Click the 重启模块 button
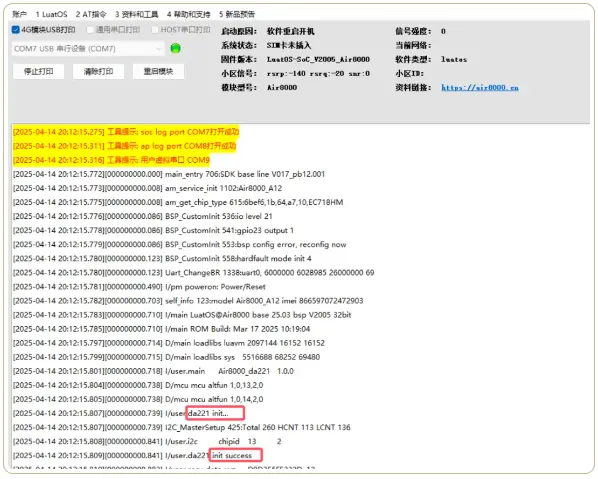Viewport: 598px width, 479px height. [158, 71]
